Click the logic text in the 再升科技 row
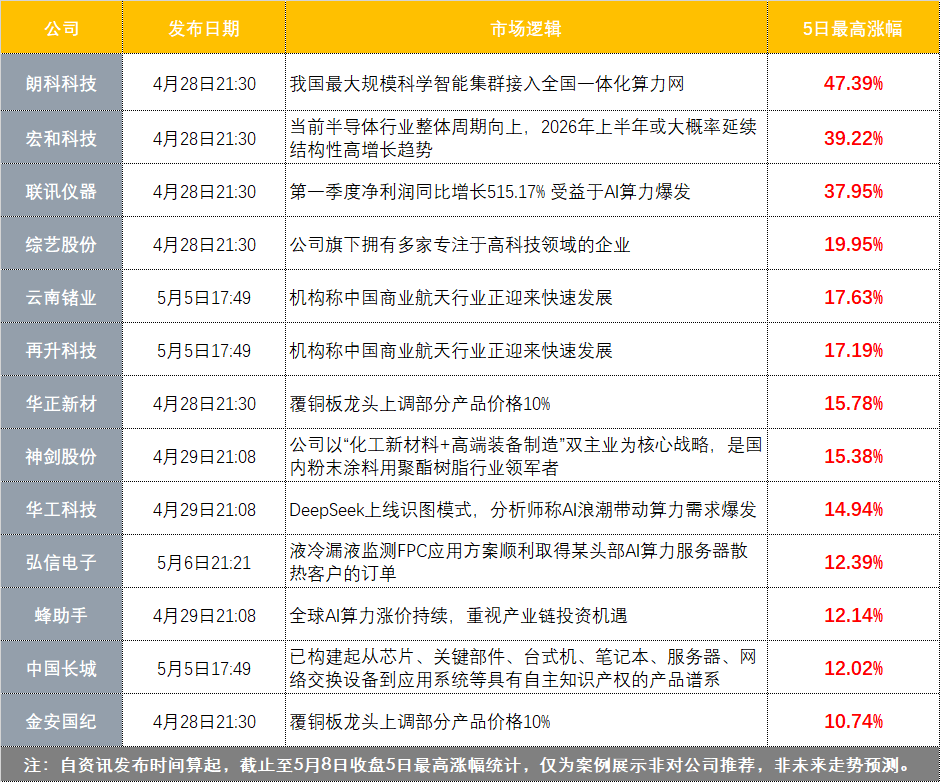 451,350
